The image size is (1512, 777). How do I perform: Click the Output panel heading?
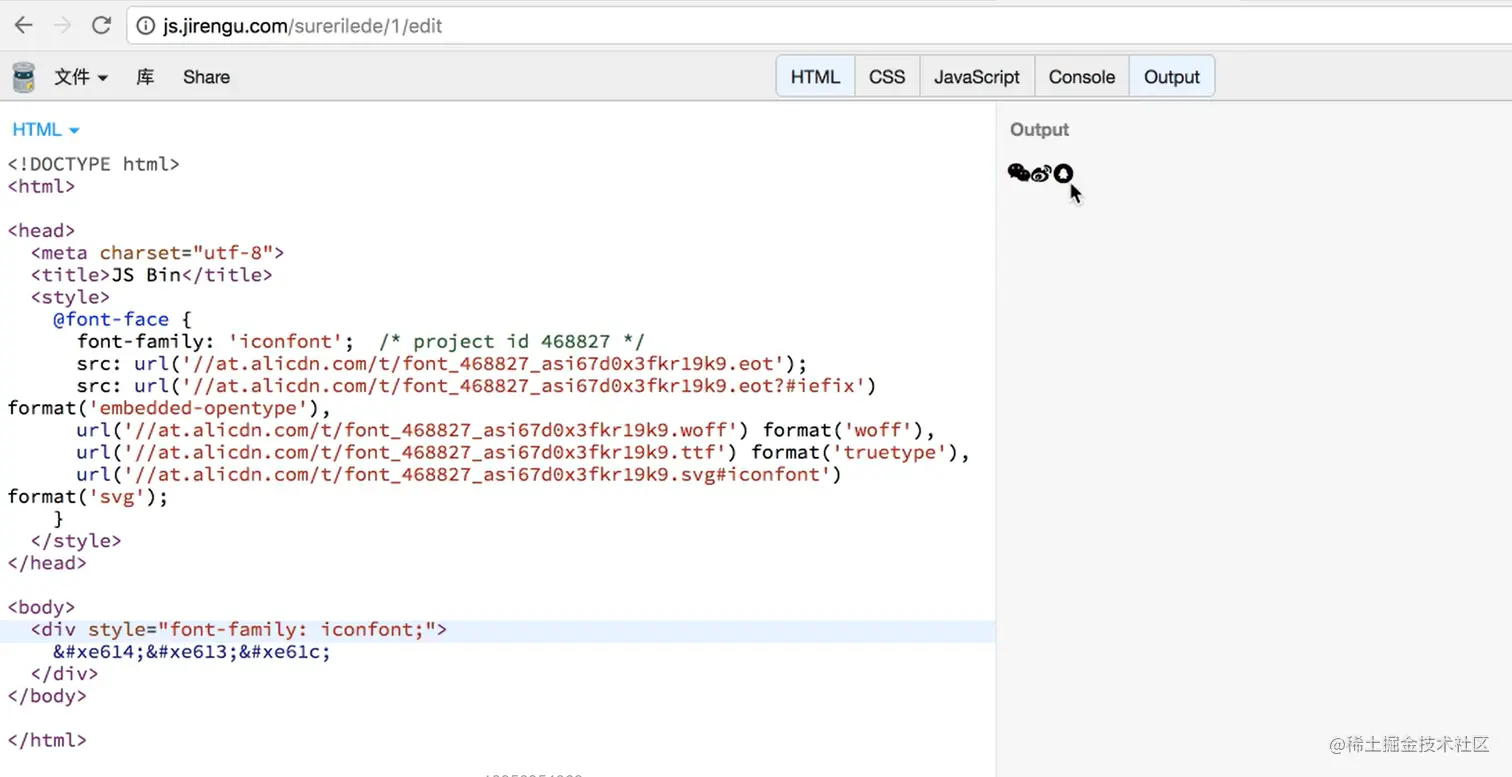1039,130
